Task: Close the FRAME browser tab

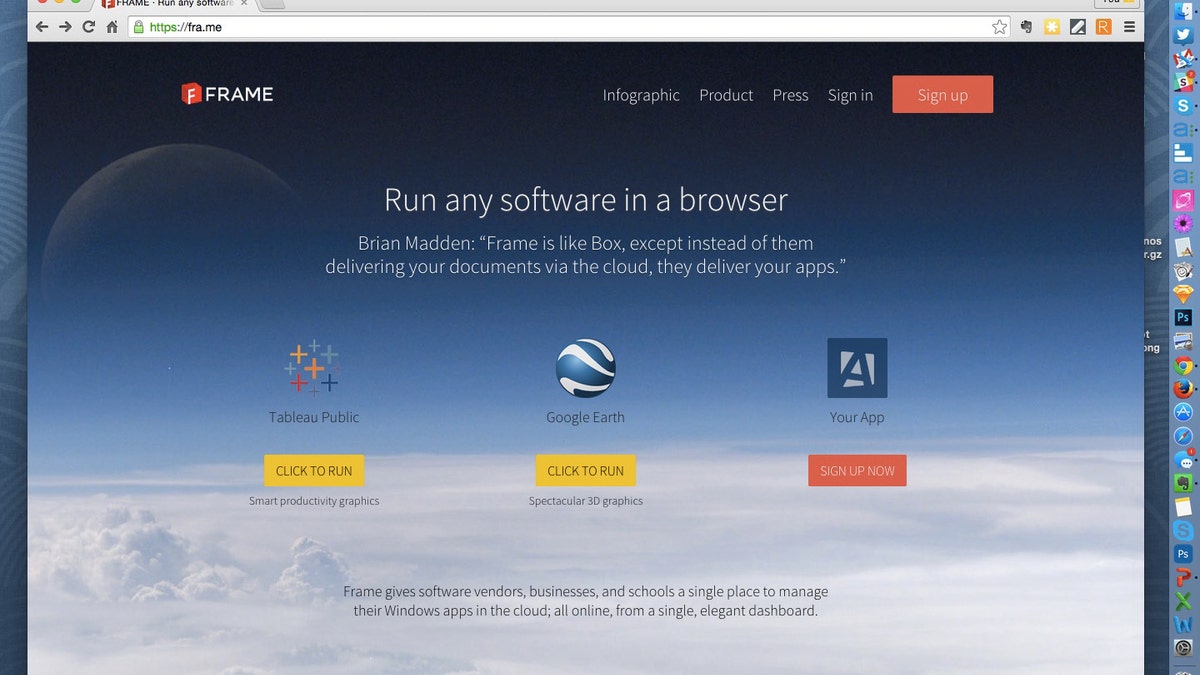Action: coord(244,4)
